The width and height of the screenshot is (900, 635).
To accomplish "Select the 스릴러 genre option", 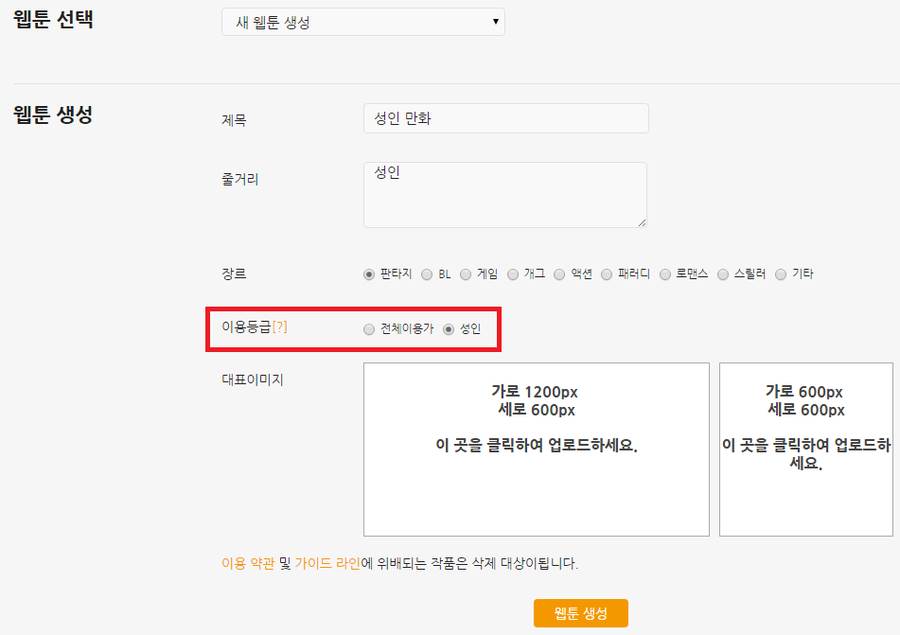I will tap(723, 274).
